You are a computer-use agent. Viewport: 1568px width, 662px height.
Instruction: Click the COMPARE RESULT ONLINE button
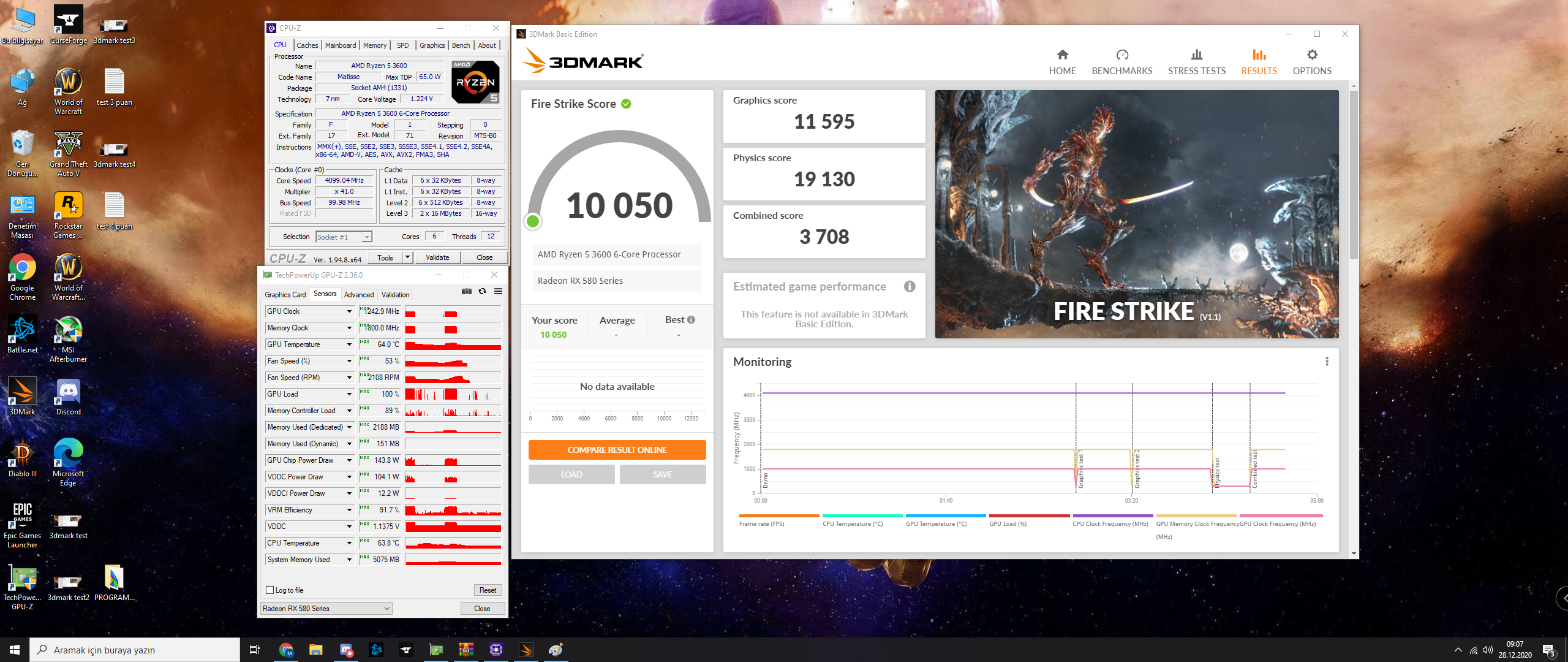click(617, 450)
